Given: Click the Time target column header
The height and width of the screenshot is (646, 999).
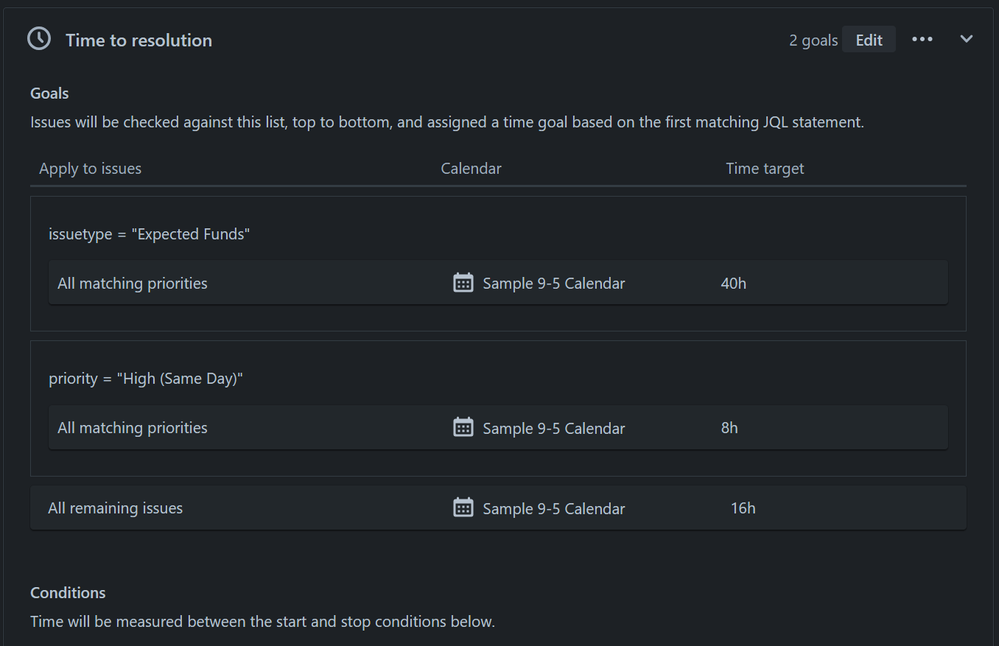Looking at the screenshot, I should (765, 169).
